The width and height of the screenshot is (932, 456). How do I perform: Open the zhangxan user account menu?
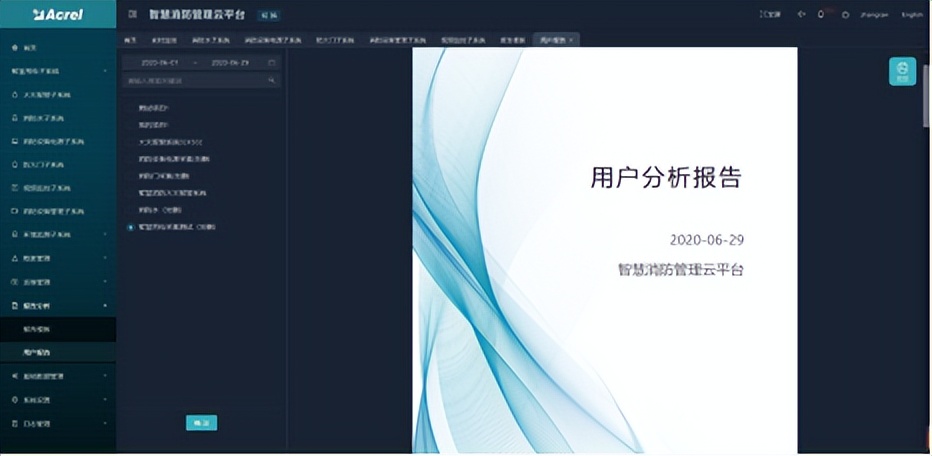tap(874, 15)
